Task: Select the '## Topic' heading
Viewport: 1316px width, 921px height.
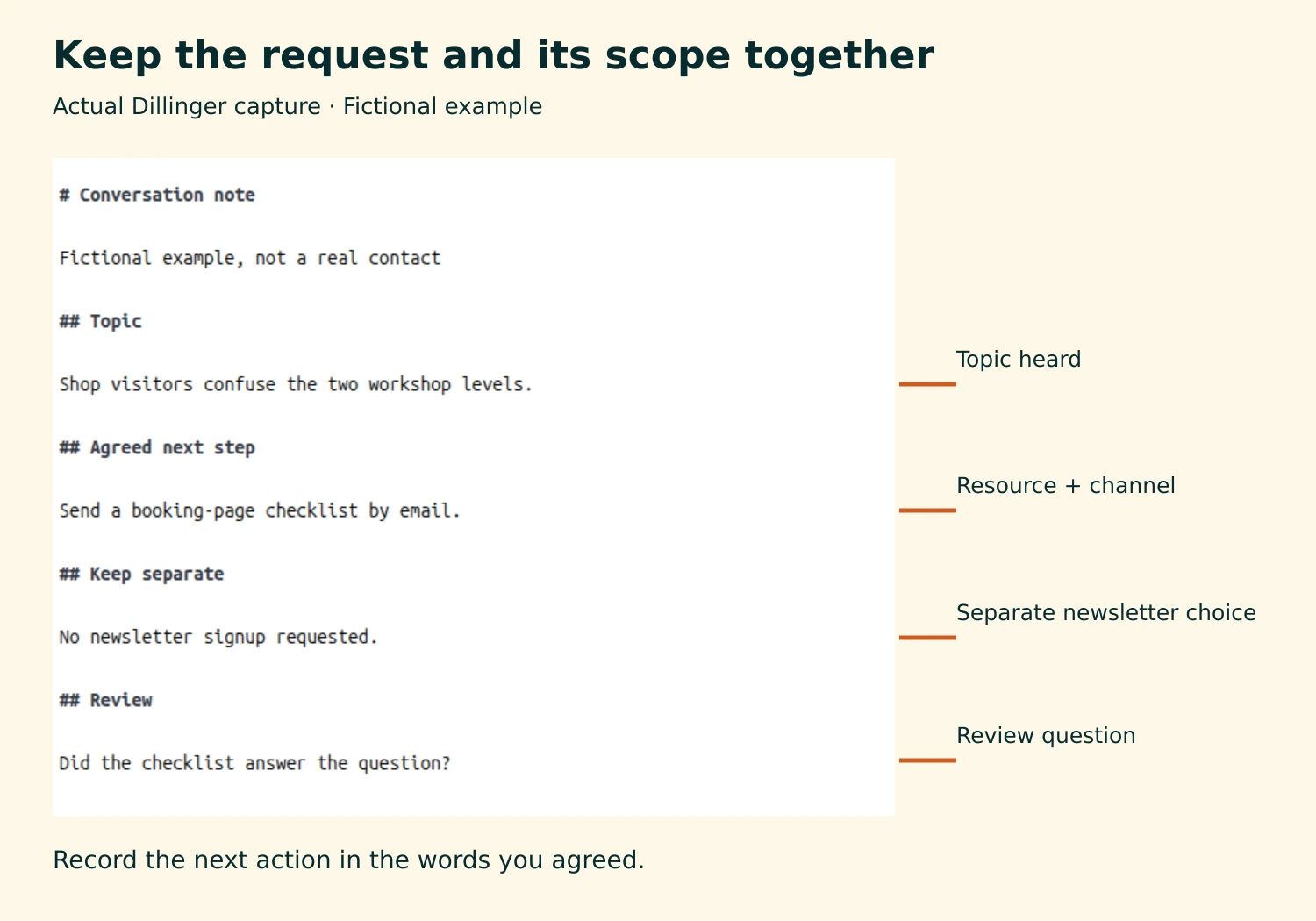Action: pos(100,321)
